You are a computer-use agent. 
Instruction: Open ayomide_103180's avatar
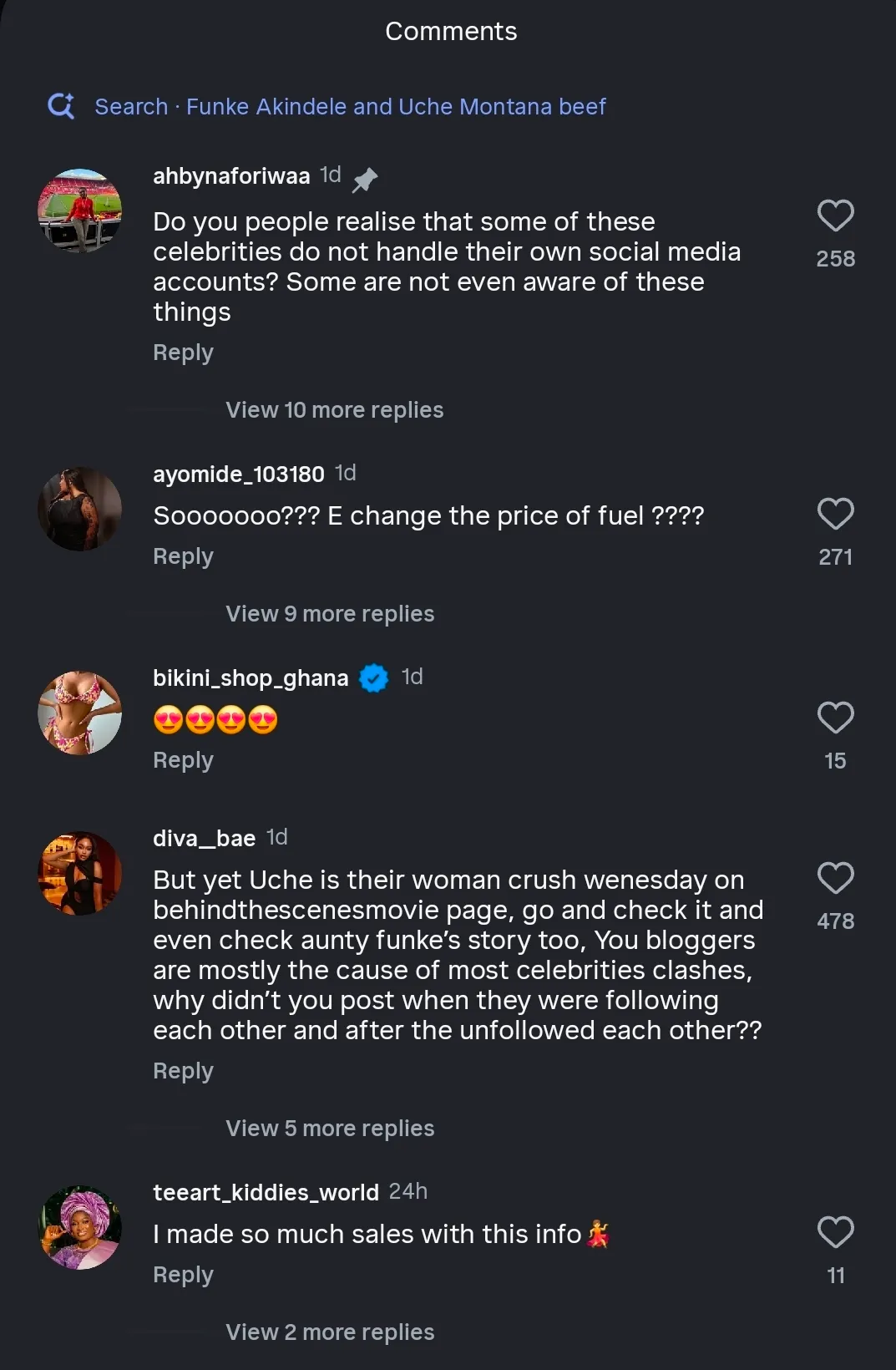[80, 509]
